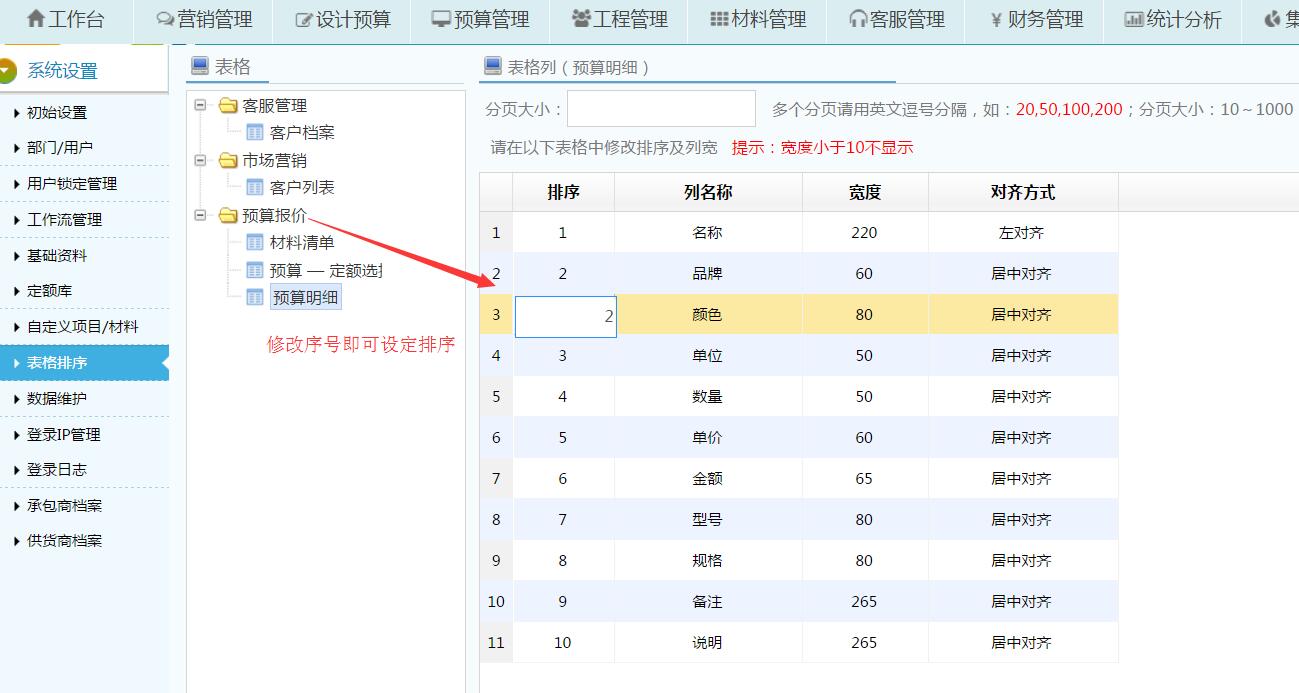Switch to the 预算管理 menu

[480, 18]
